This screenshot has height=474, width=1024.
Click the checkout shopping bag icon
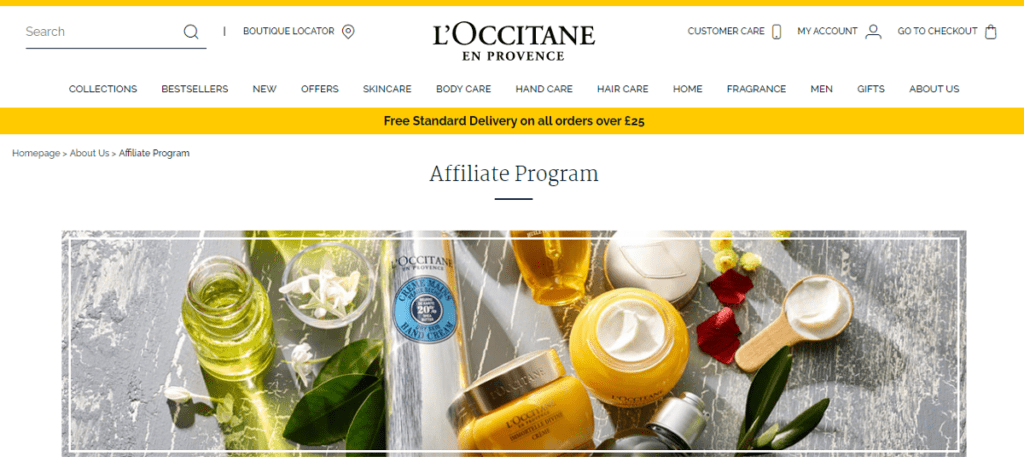point(991,31)
